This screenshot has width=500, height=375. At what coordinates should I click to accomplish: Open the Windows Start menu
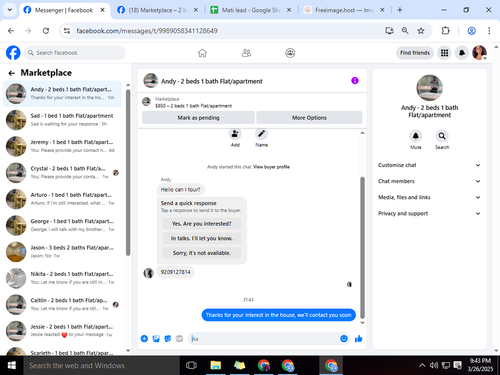[x=12, y=365]
